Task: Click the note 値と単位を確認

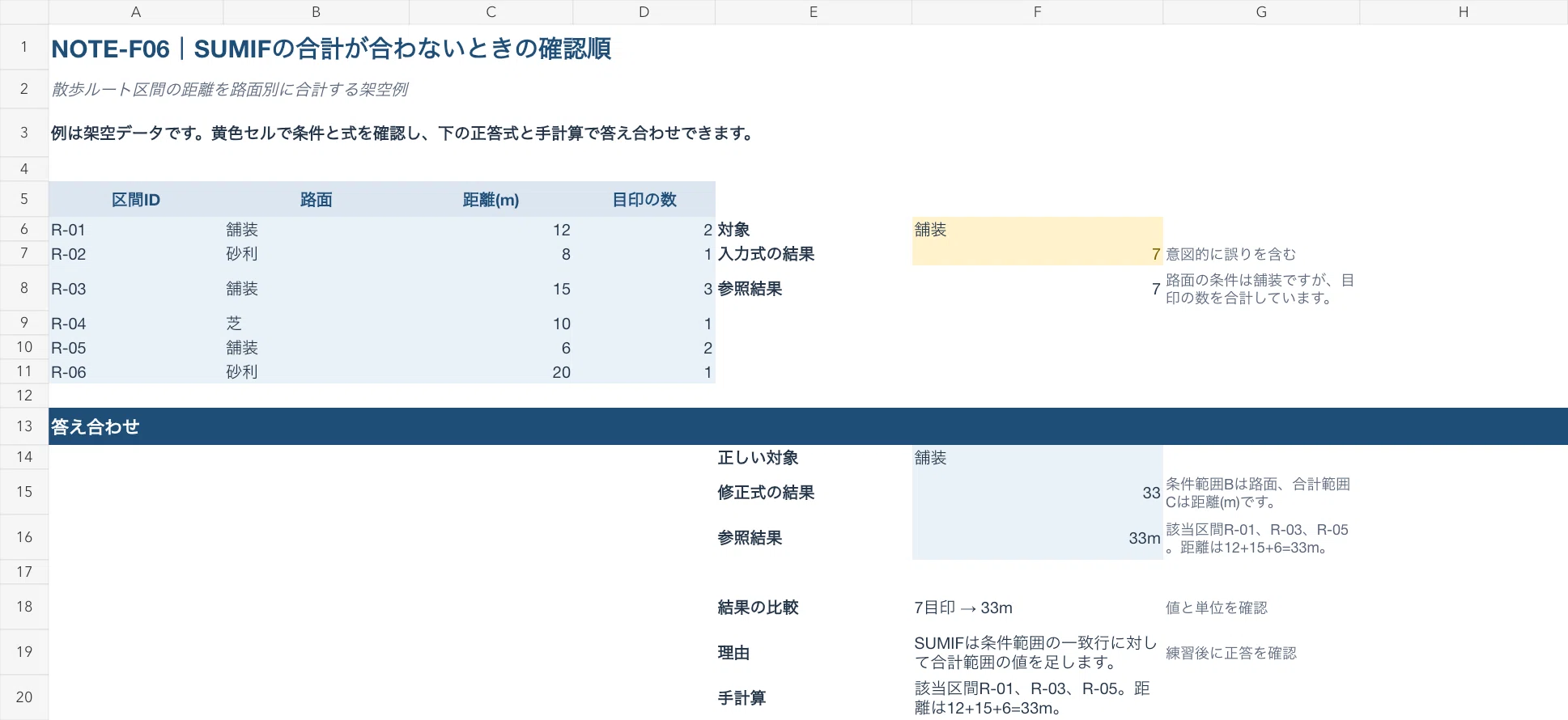Action: point(1217,608)
